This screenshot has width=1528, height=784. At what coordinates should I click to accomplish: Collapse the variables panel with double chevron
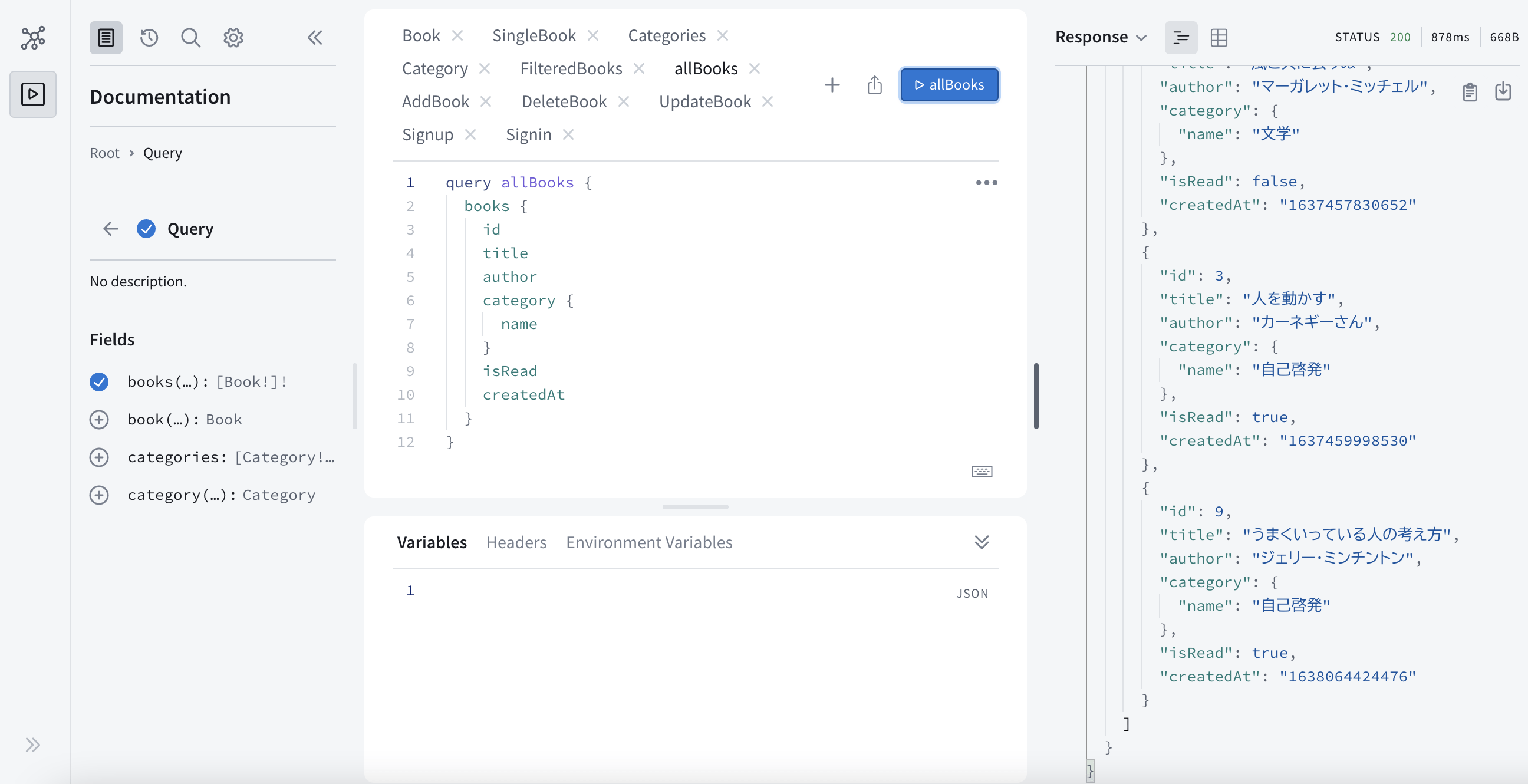(x=982, y=542)
